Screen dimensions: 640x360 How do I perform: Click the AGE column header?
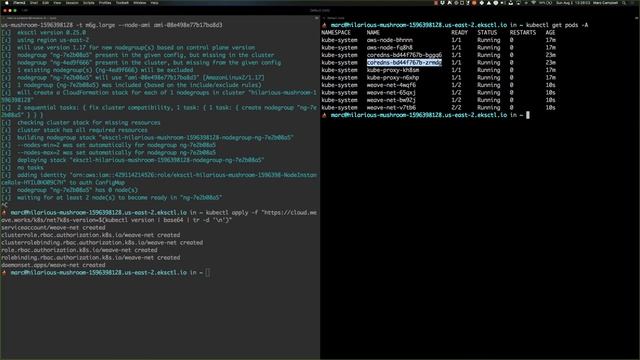pos(550,33)
